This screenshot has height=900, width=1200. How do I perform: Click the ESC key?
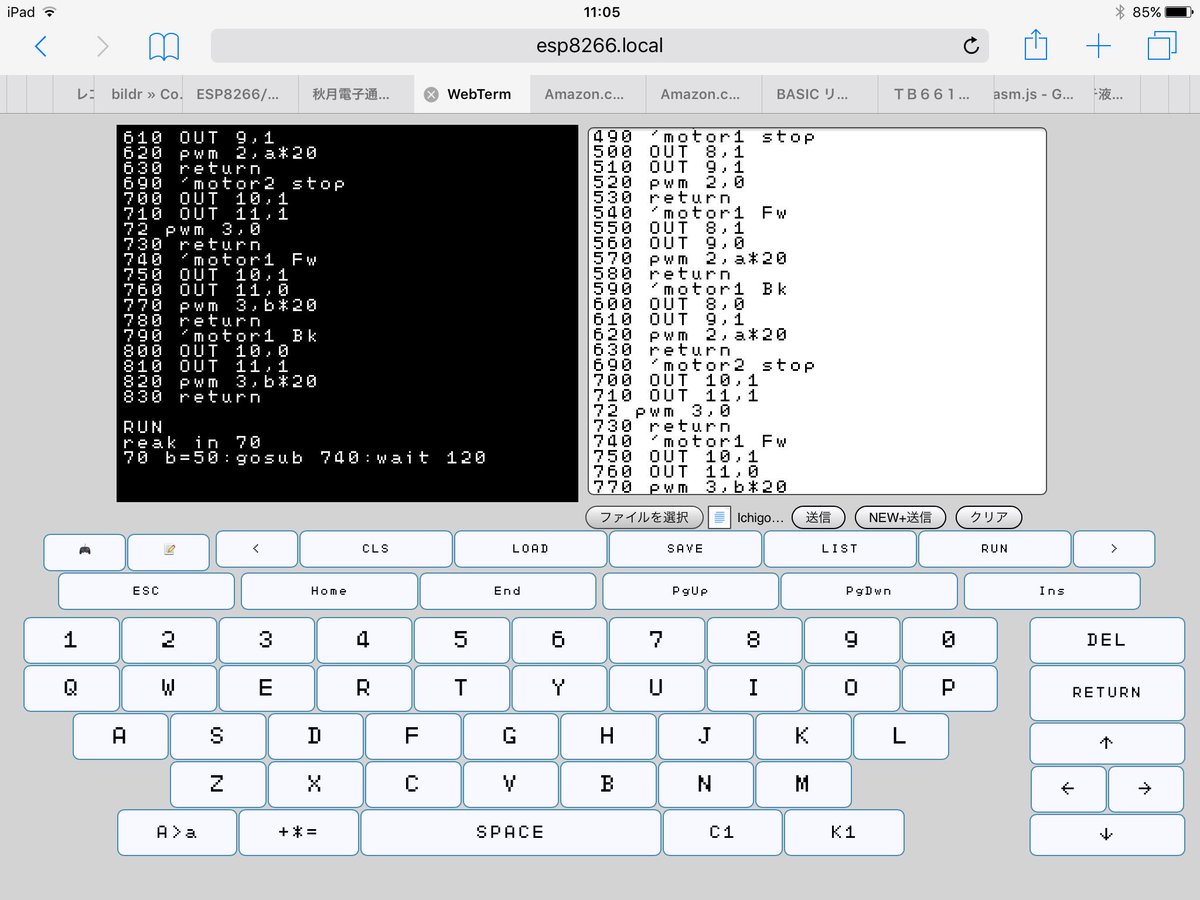tap(146, 591)
